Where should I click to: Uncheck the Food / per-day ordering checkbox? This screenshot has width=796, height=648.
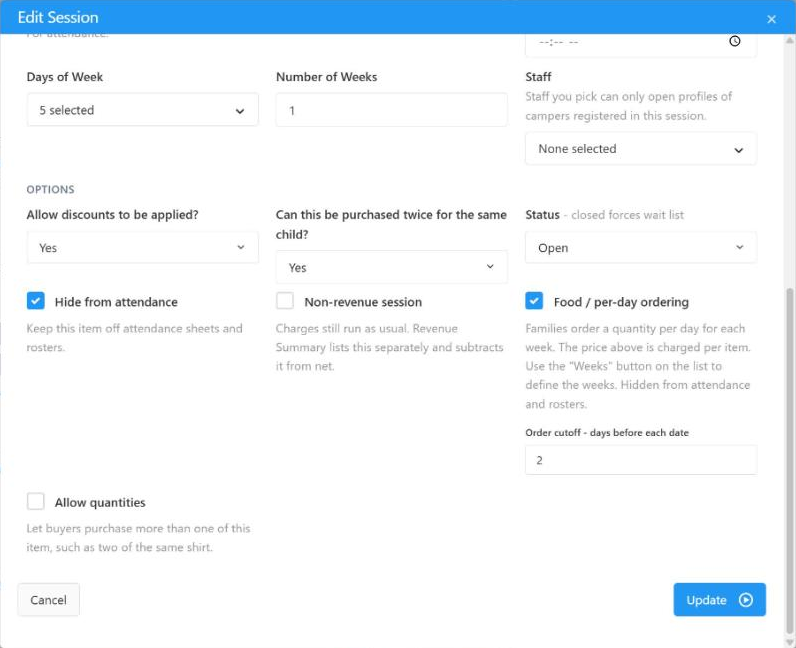click(x=534, y=301)
